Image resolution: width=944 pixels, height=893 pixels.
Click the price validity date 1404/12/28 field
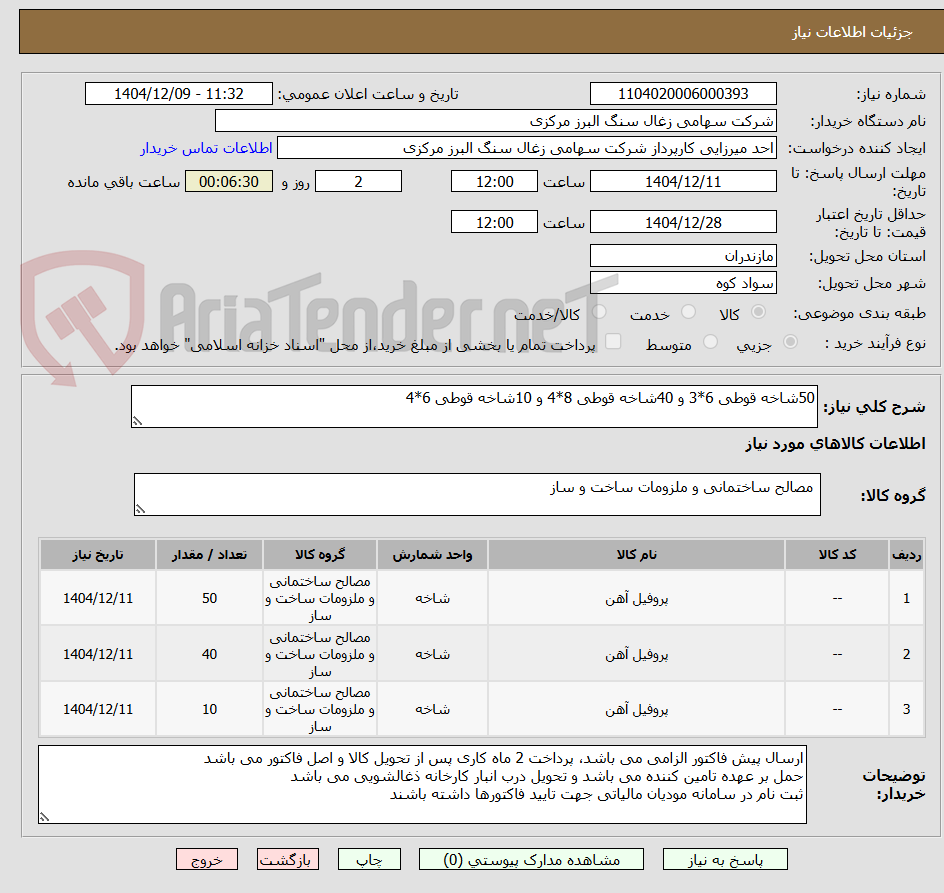click(683, 222)
